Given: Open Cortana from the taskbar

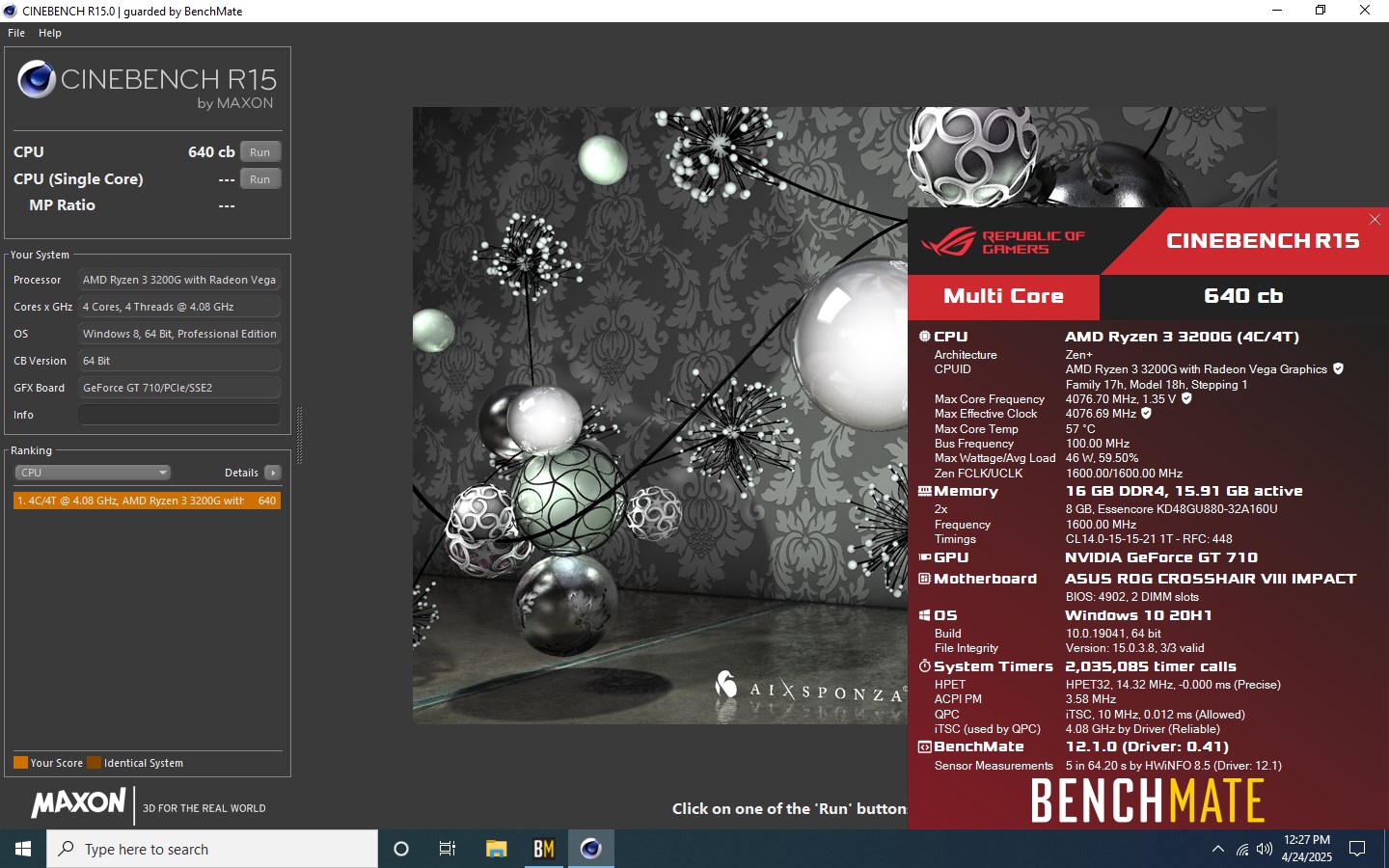Looking at the screenshot, I should point(401,849).
